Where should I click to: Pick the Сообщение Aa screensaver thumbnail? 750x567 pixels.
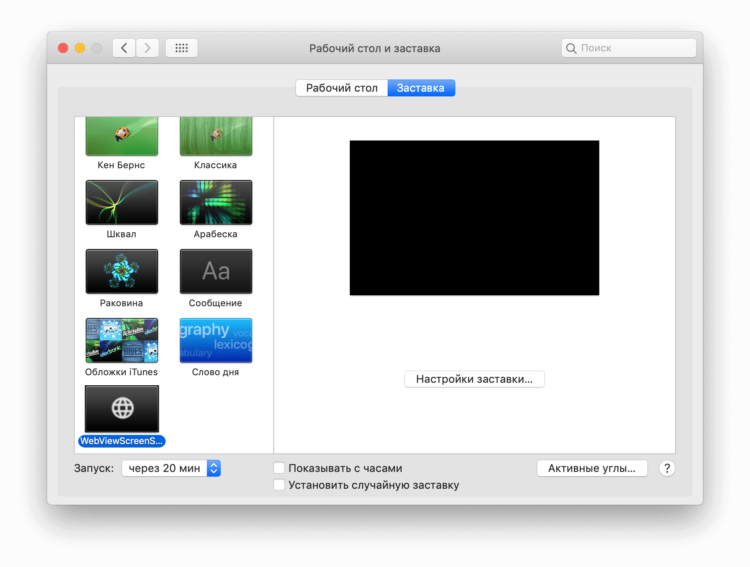[216, 271]
